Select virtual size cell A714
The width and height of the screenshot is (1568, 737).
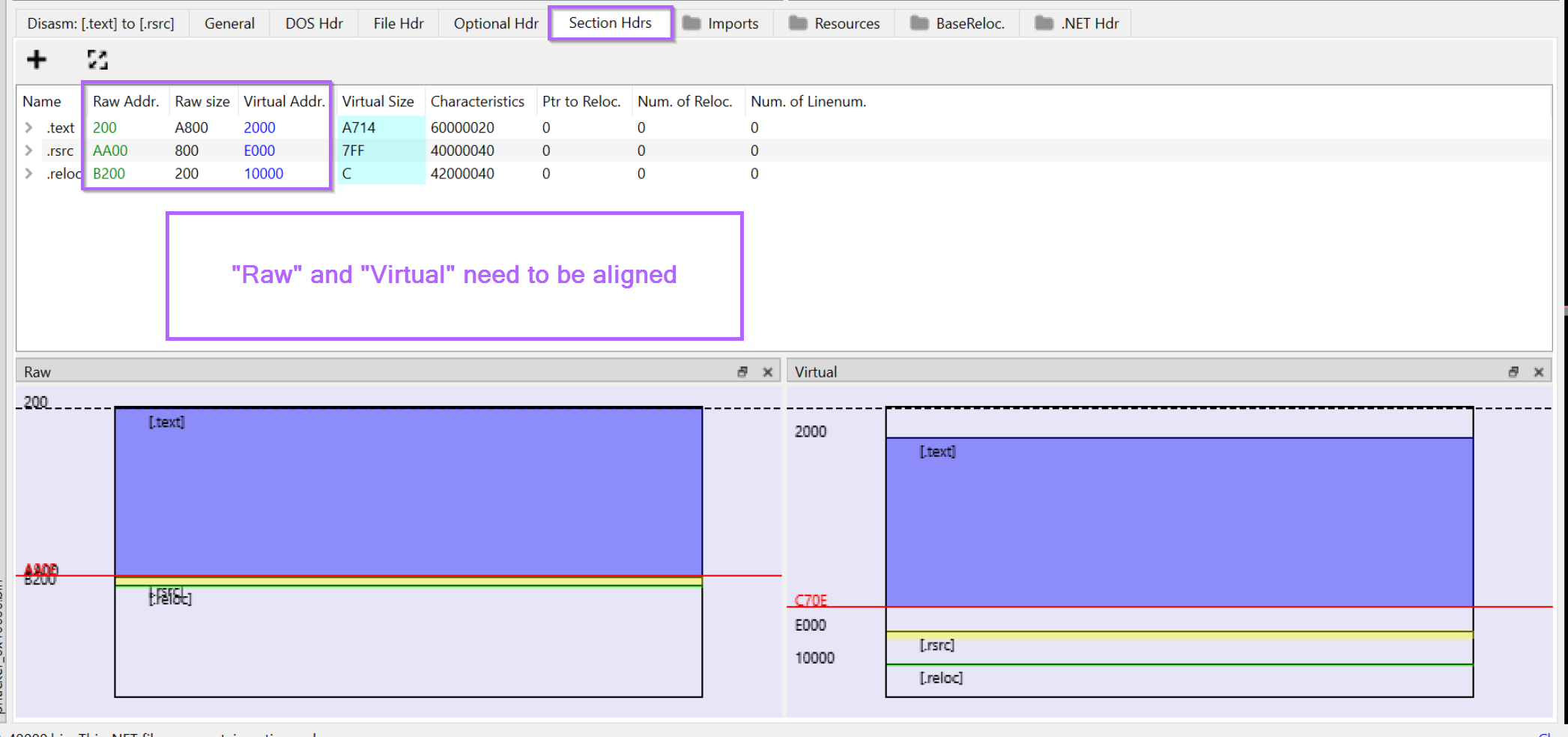click(x=381, y=127)
